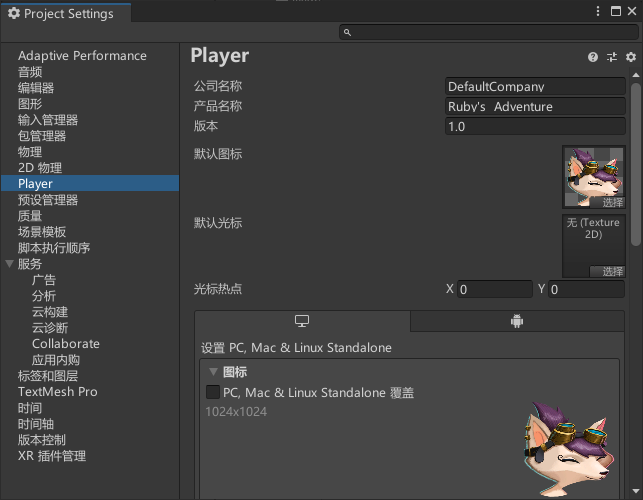Click the 光标热点 Y value field

(586, 289)
